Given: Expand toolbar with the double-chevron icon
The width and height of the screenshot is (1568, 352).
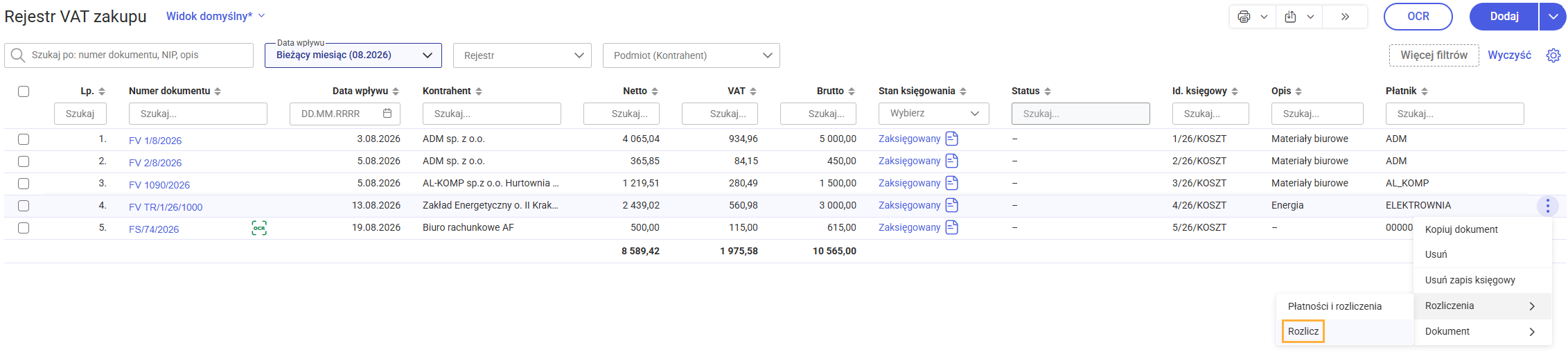Looking at the screenshot, I should click(1345, 17).
